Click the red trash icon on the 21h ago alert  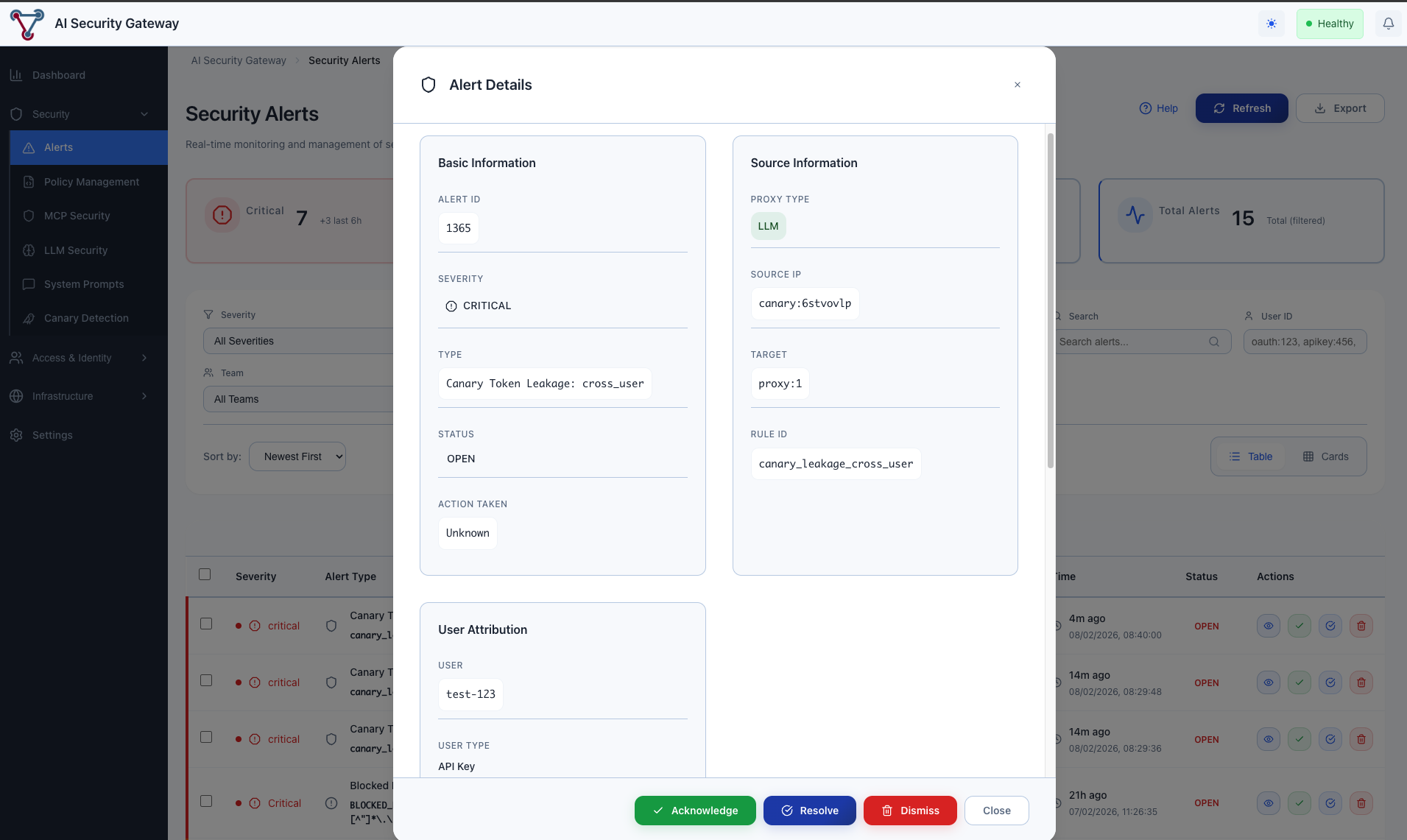[x=1361, y=803]
